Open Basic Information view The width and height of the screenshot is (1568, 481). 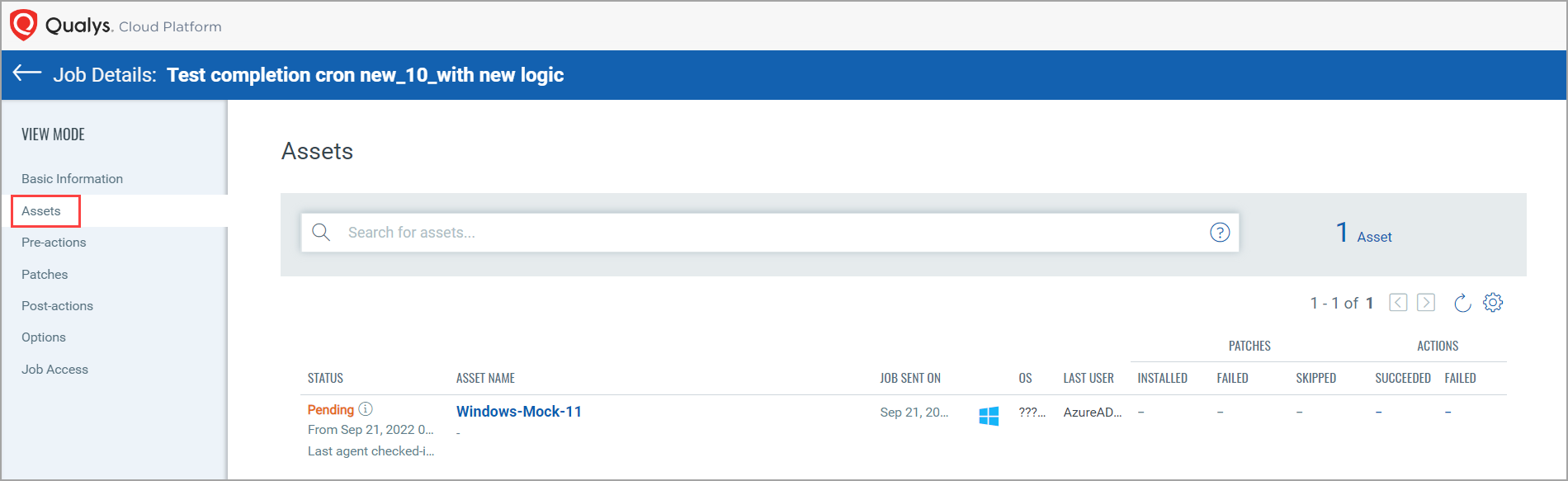pyautogui.click(x=72, y=179)
